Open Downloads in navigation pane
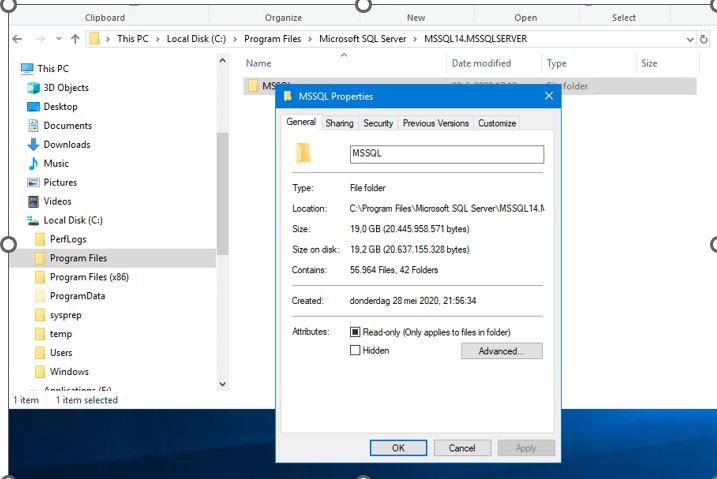 point(66,144)
